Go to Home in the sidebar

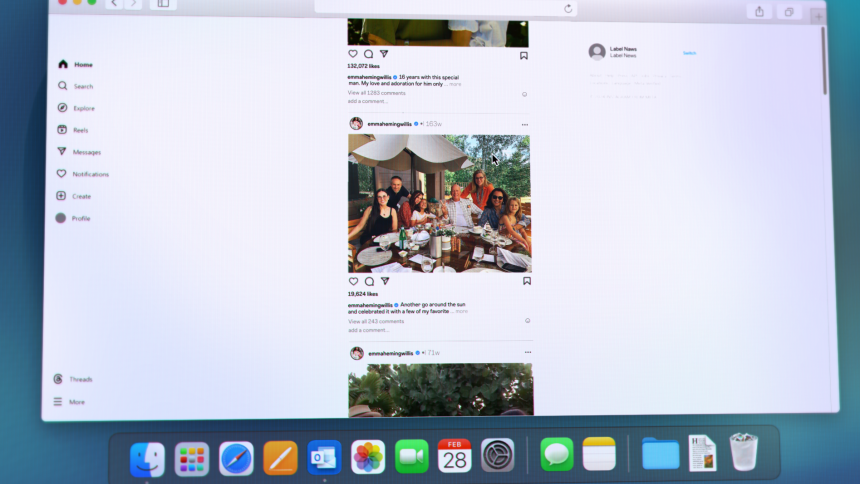click(63, 64)
